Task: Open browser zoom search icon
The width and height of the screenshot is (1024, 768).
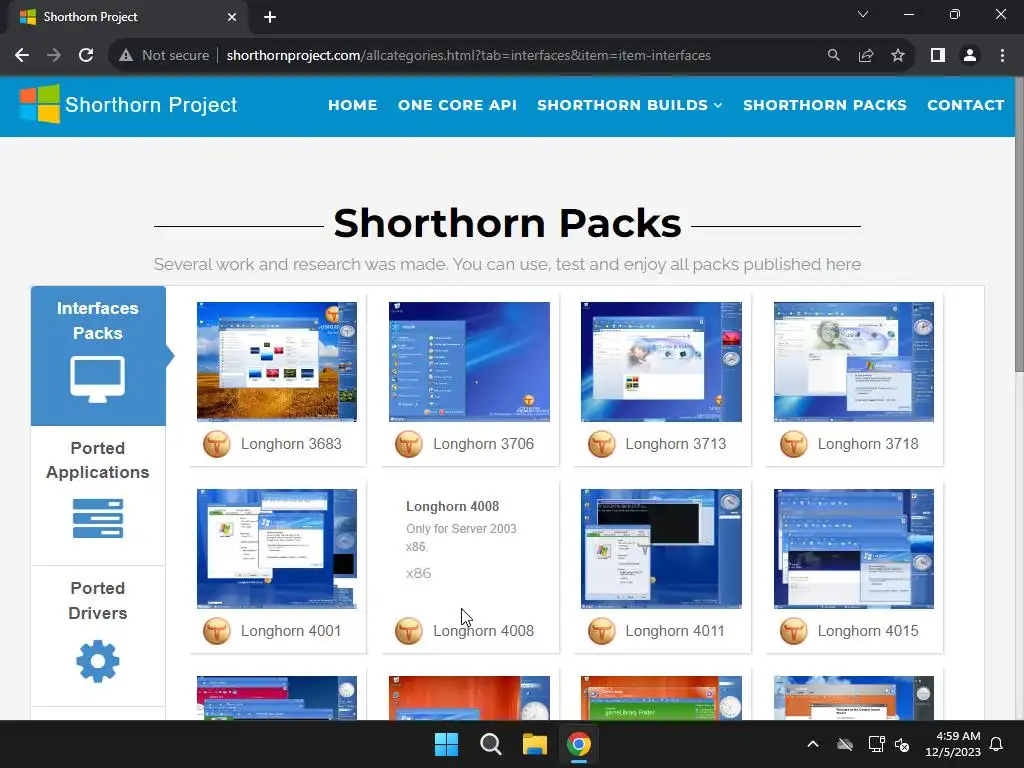Action: tap(833, 56)
